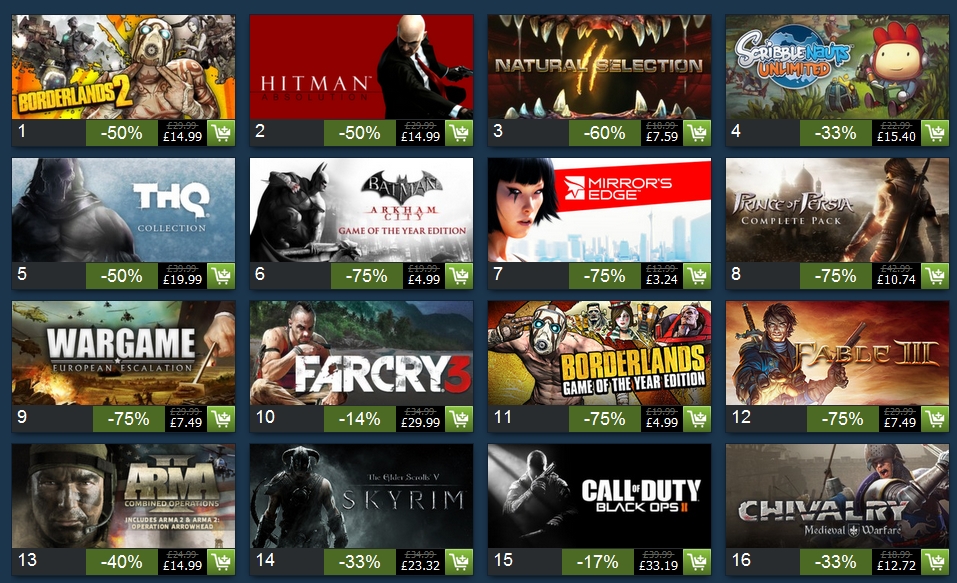Screen dimensions: 957x583
Task: Add THQ Collection to cart
Action: coord(221,276)
